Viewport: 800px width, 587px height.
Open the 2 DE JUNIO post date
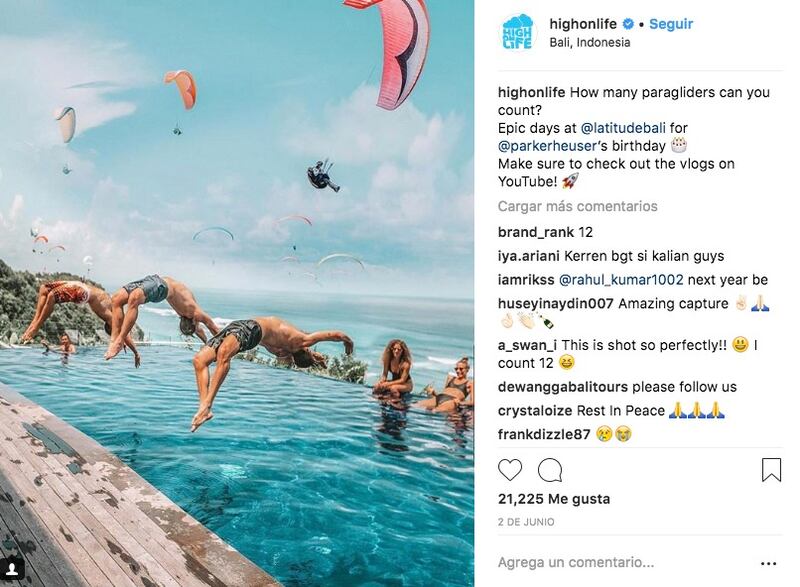coord(526,522)
